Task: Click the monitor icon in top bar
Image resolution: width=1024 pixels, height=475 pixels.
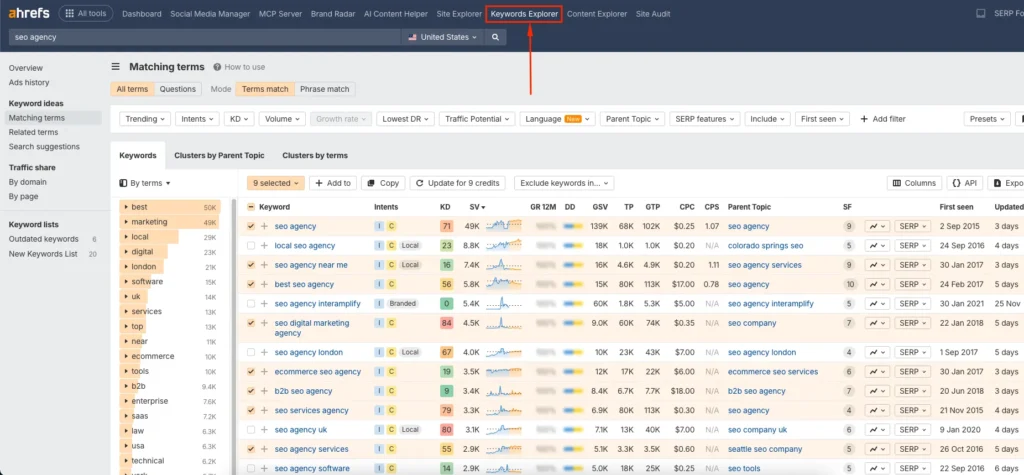Action: click(980, 14)
